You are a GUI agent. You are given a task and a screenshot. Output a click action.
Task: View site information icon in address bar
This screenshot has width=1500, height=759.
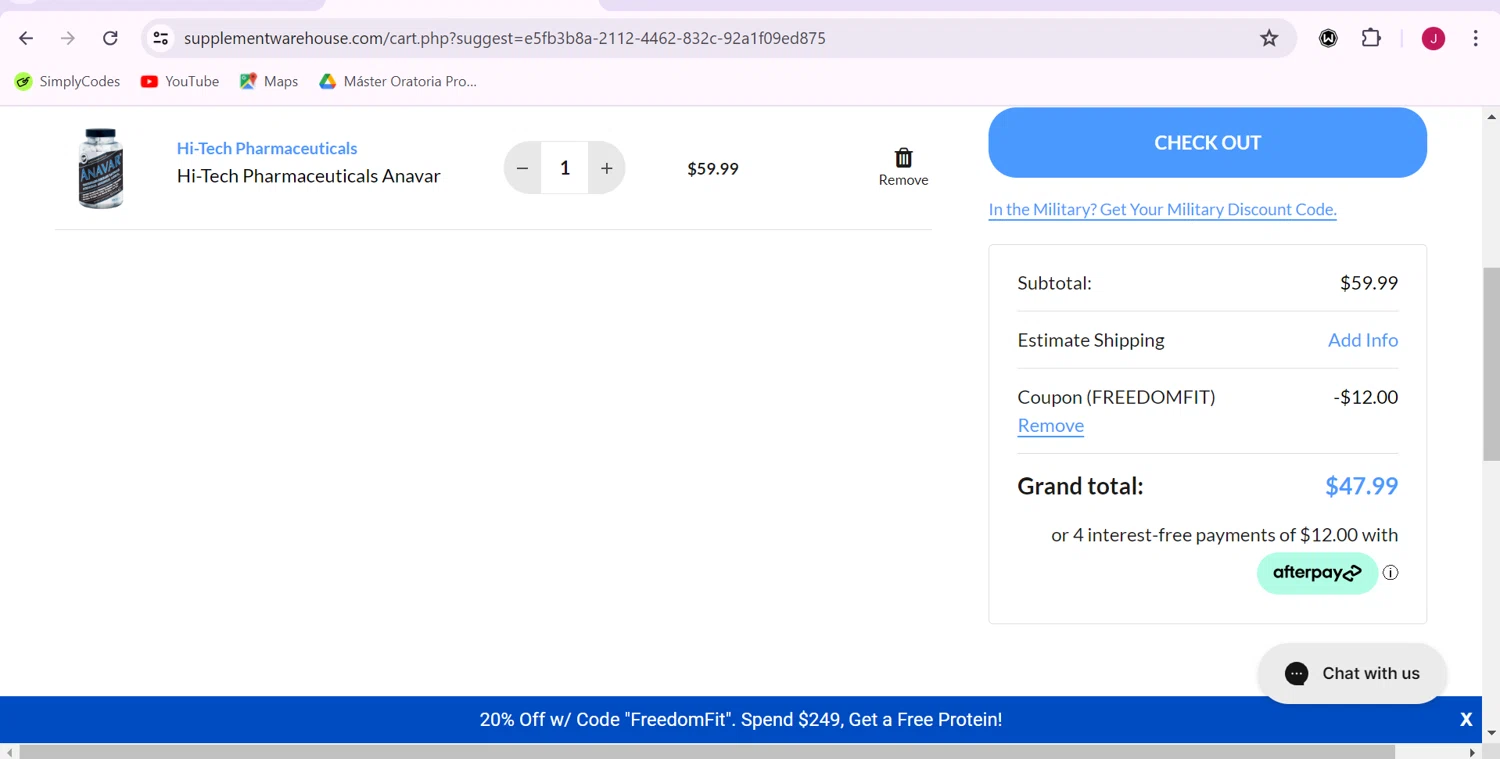(160, 38)
